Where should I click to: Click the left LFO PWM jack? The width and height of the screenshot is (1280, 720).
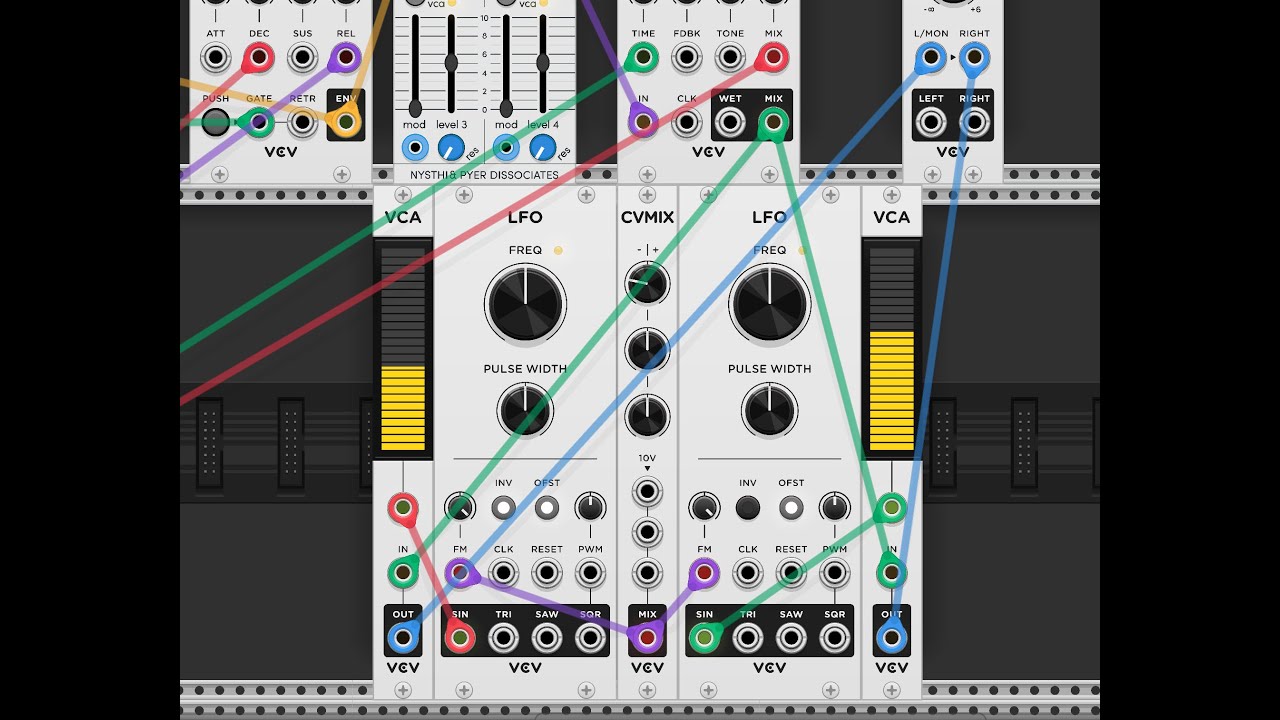tap(590, 573)
